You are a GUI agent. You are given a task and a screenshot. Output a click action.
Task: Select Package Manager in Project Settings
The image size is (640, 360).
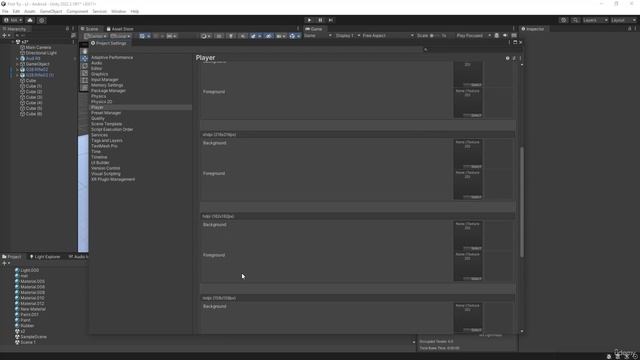pyautogui.click(x=108, y=91)
